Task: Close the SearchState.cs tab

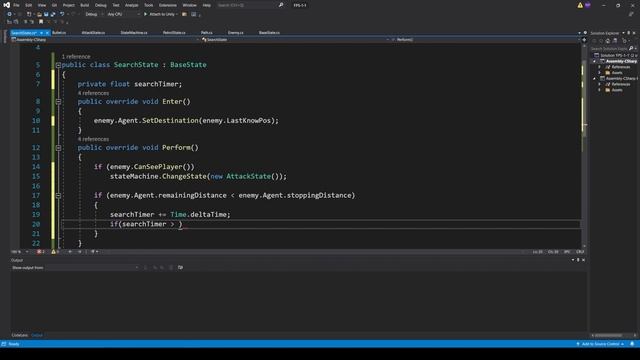Action: point(47,33)
